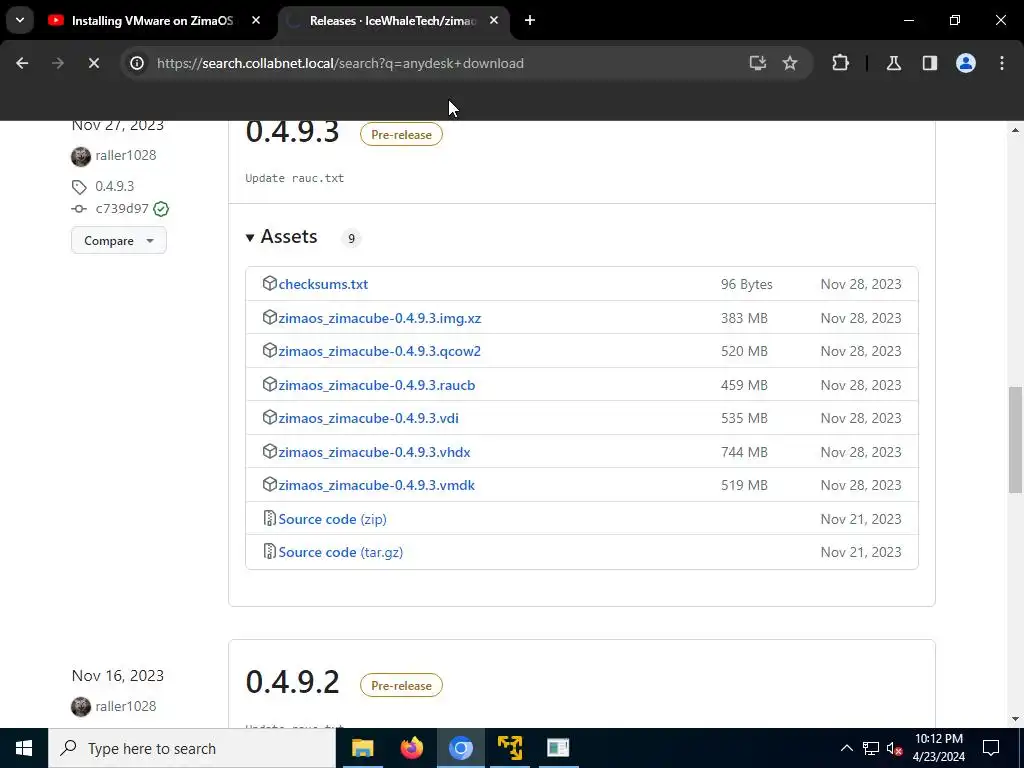Open File Explorer from taskbar
This screenshot has width=1024, height=768.
pyautogui.click(x=362, y=748)
